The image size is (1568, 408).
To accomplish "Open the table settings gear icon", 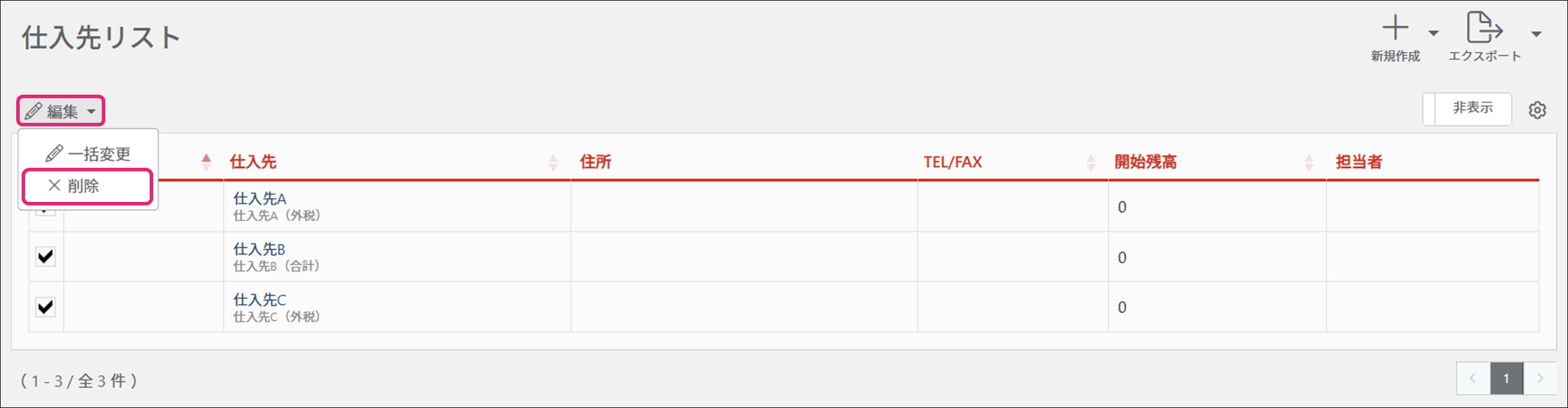I will (1537, 110).
